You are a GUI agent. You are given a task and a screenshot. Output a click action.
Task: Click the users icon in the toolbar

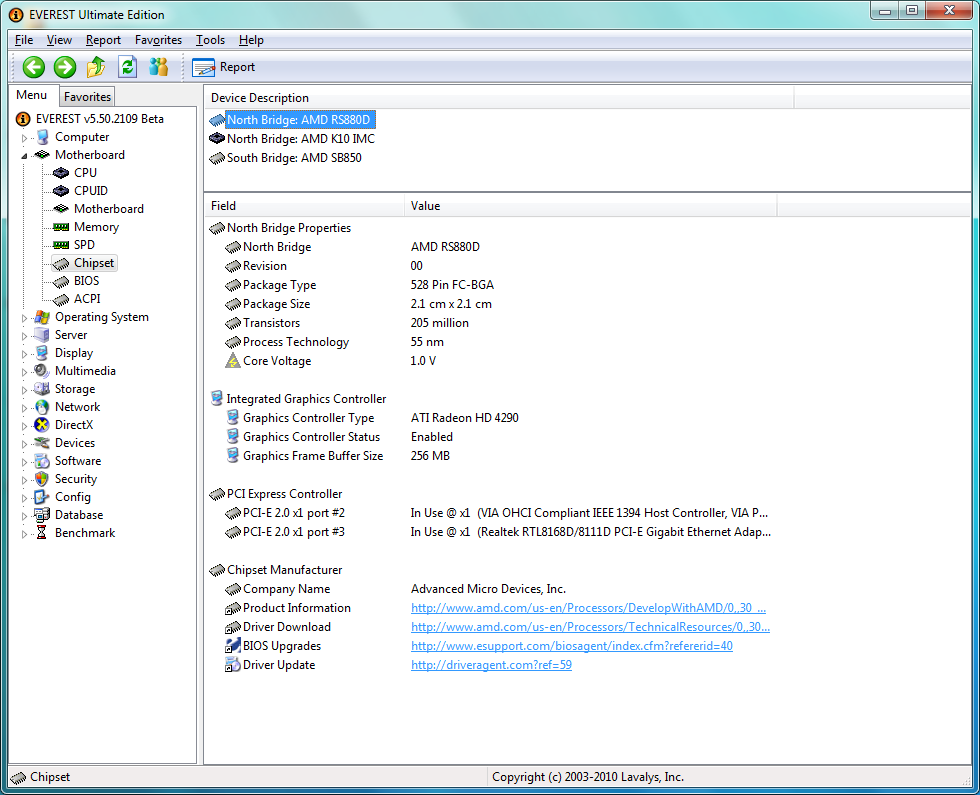click(159, 67)
